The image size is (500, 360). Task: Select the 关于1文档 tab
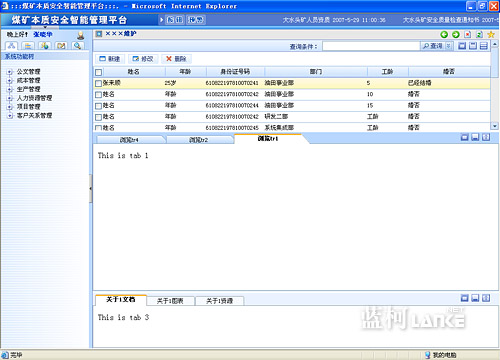(121, 300)
